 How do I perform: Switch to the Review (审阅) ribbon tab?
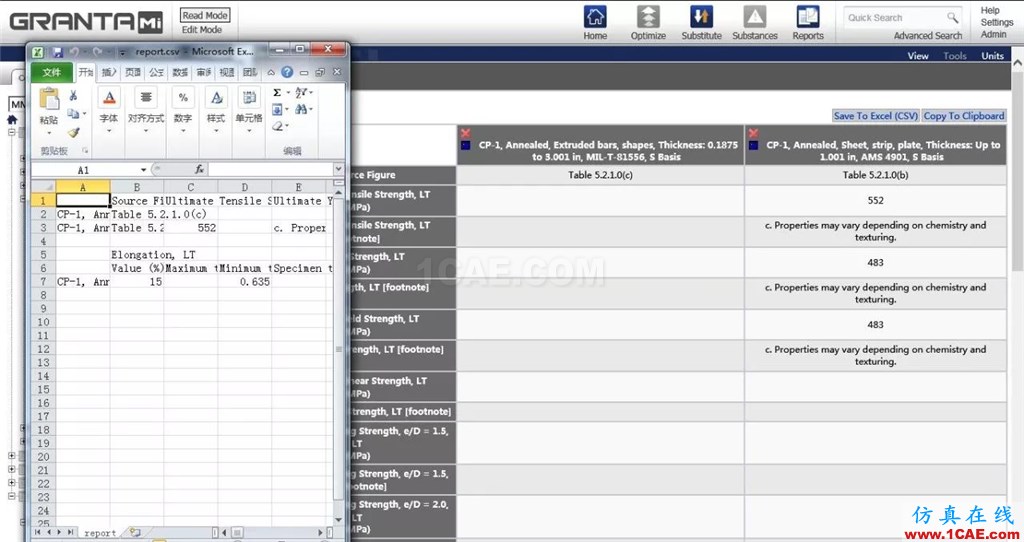click(x=204, y=72)
